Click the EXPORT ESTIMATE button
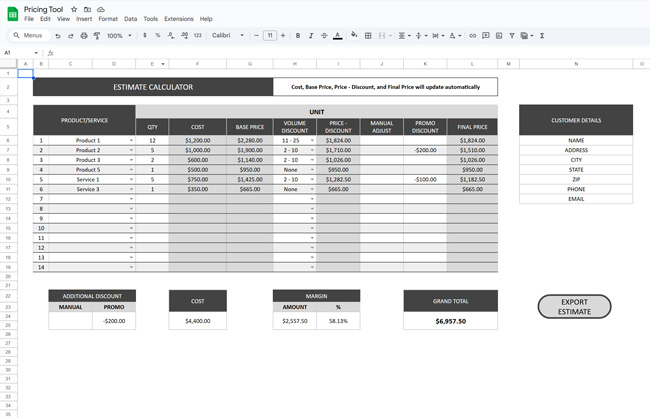This screenshot has width=650, height=418. tap(574, 307)
